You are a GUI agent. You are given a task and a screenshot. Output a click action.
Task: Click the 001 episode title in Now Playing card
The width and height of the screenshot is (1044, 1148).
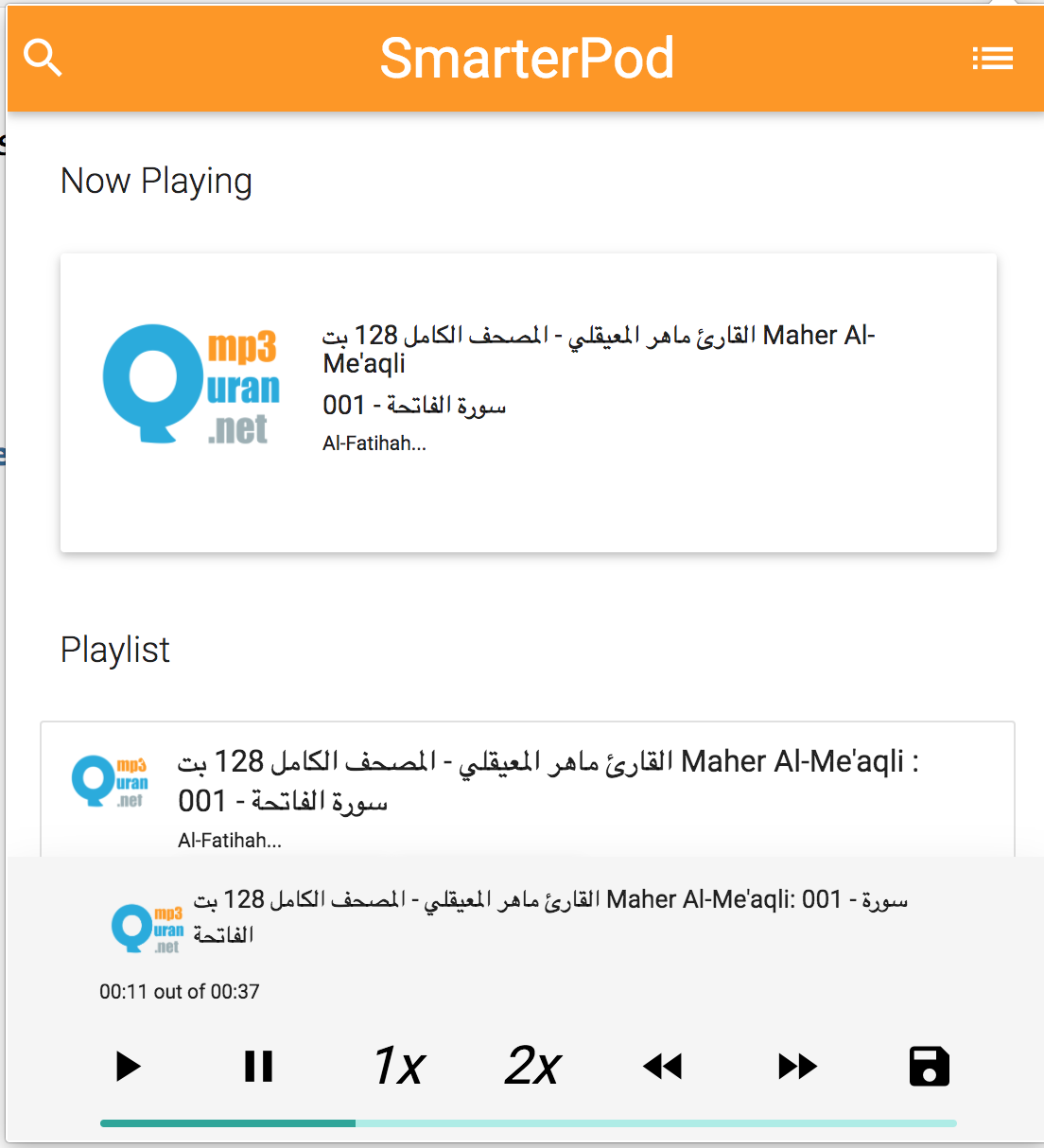click(x=414, y=406)
